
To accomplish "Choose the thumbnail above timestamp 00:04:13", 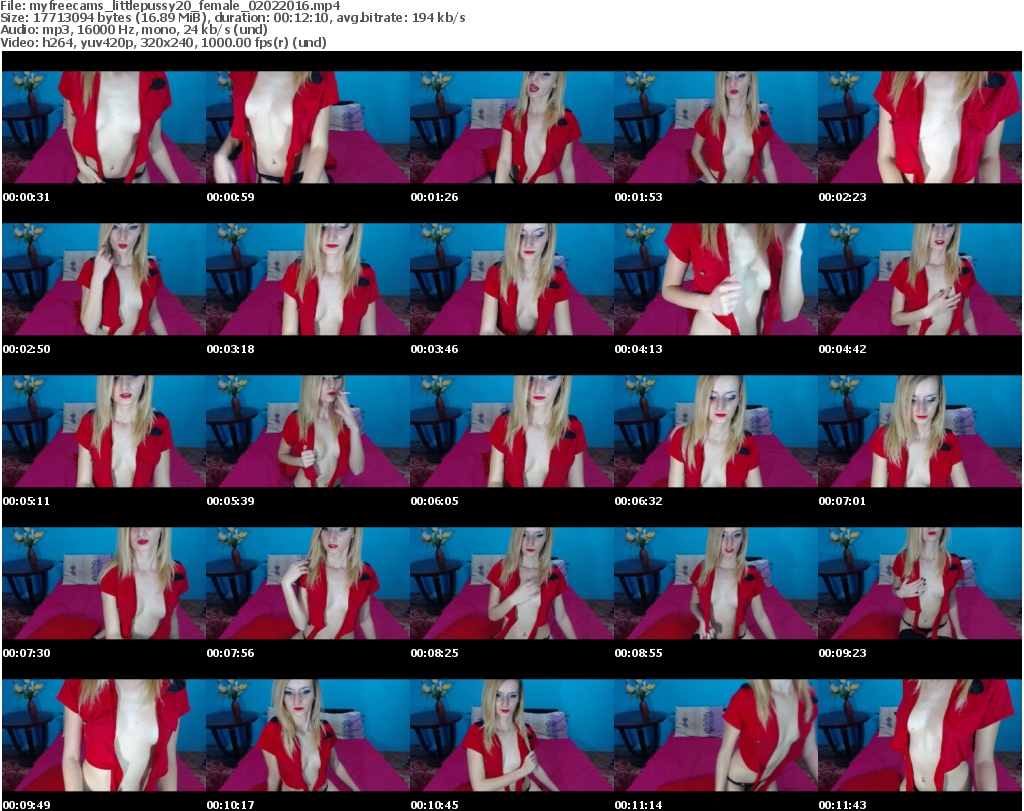I will 716,279.
